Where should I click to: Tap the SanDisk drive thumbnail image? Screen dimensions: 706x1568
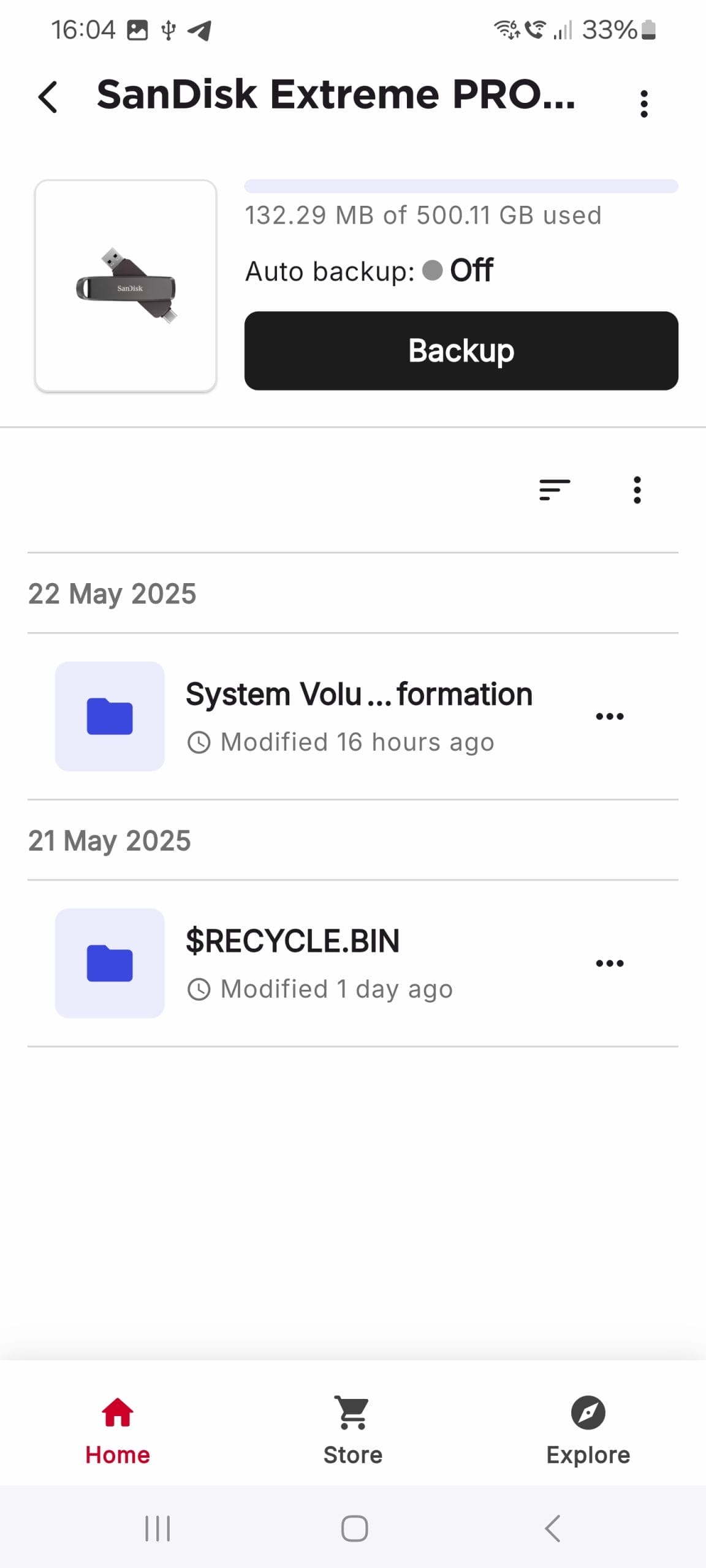[126, 285]
